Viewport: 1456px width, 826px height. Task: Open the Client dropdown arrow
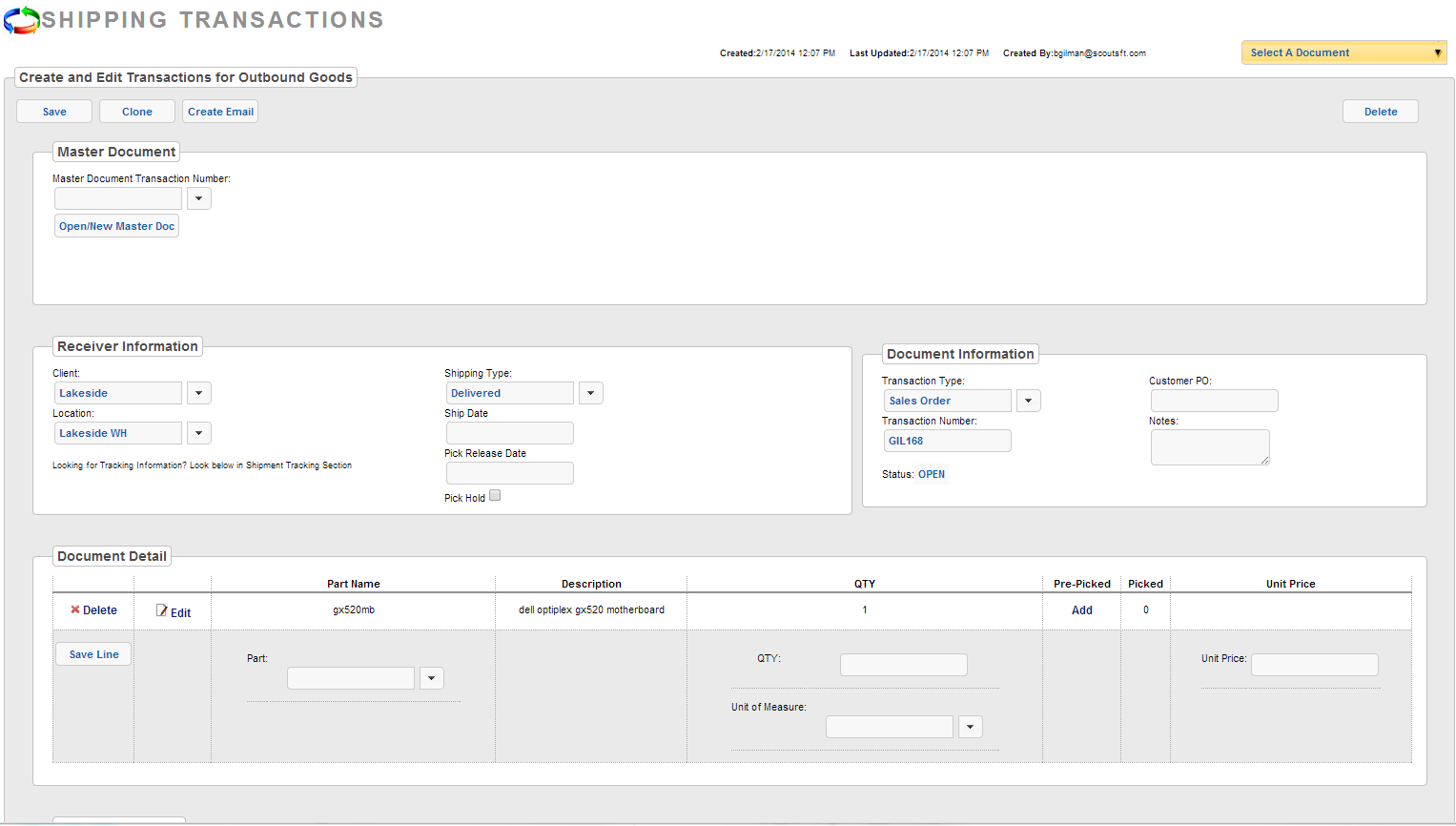click(198, 393)
